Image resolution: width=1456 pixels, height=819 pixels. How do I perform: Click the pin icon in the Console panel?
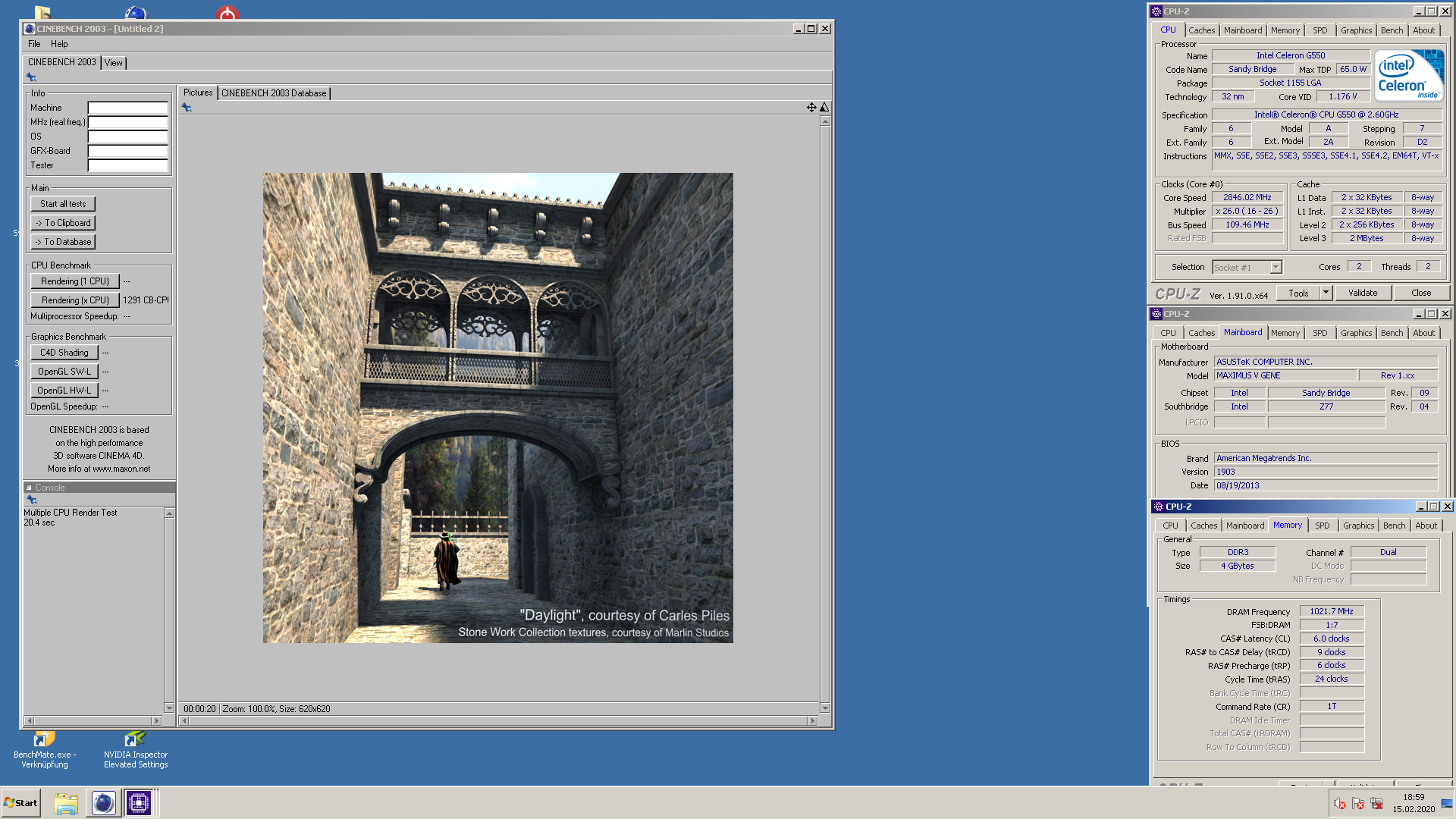tap(32, 500)
